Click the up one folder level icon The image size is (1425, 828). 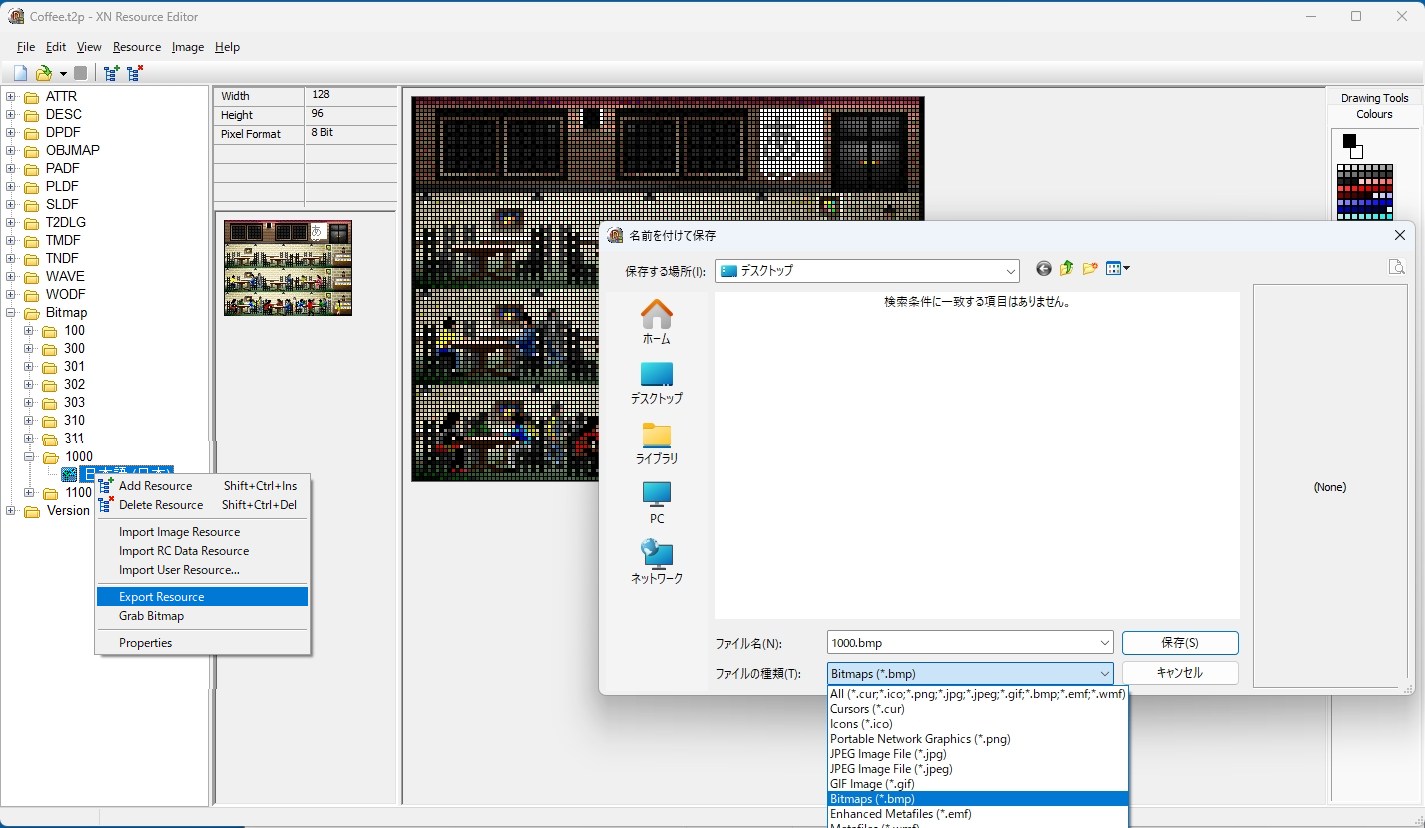coord(1067,268)
